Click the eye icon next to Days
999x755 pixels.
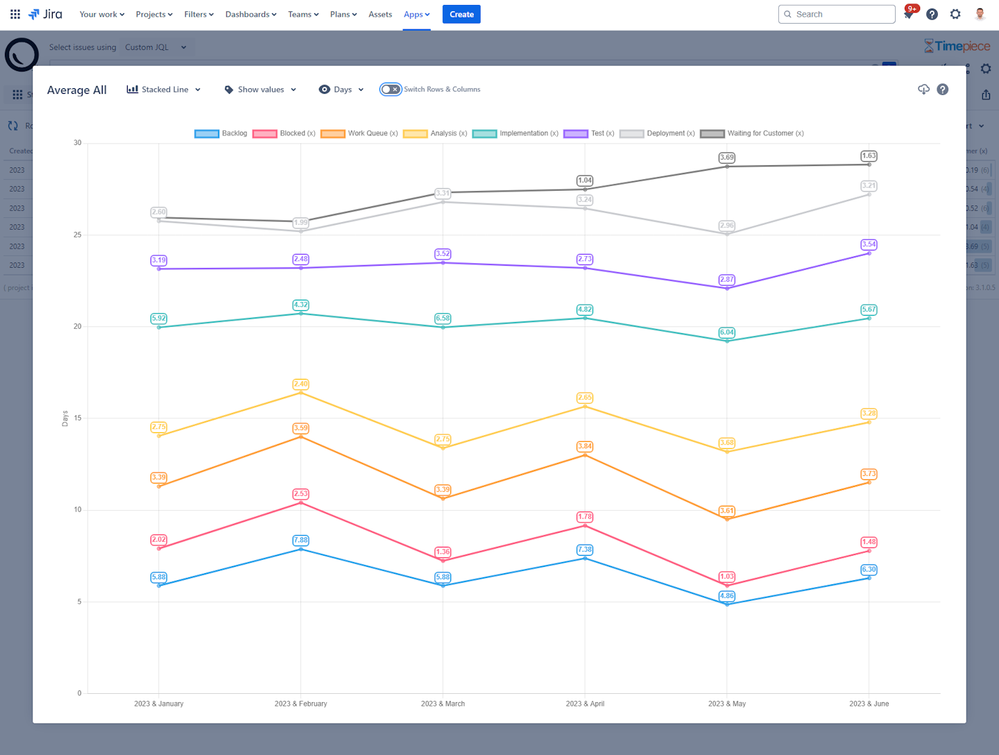coord(324,89)
